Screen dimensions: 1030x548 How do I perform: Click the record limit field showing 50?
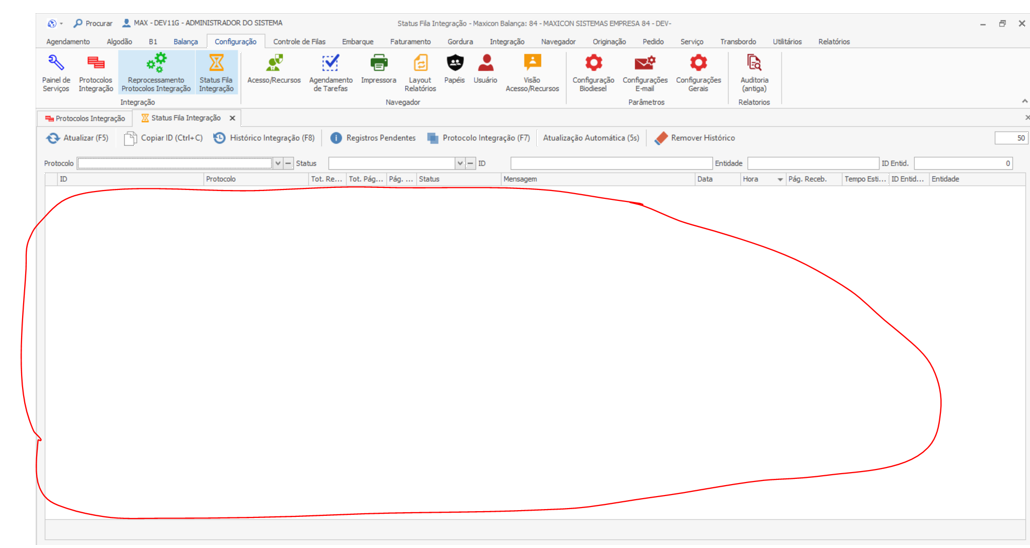[x=1011, y=138]
